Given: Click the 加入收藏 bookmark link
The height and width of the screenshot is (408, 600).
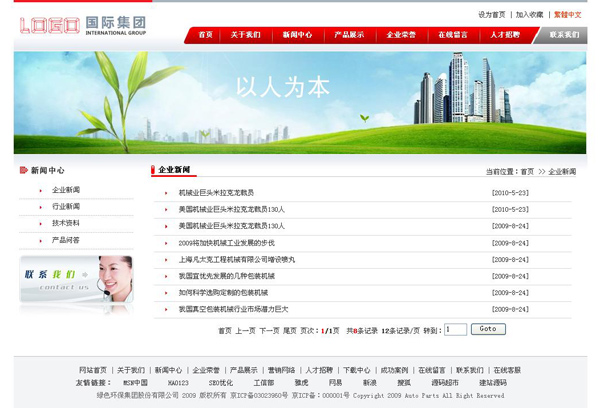Looking at the screenshot, I should 530,15.
